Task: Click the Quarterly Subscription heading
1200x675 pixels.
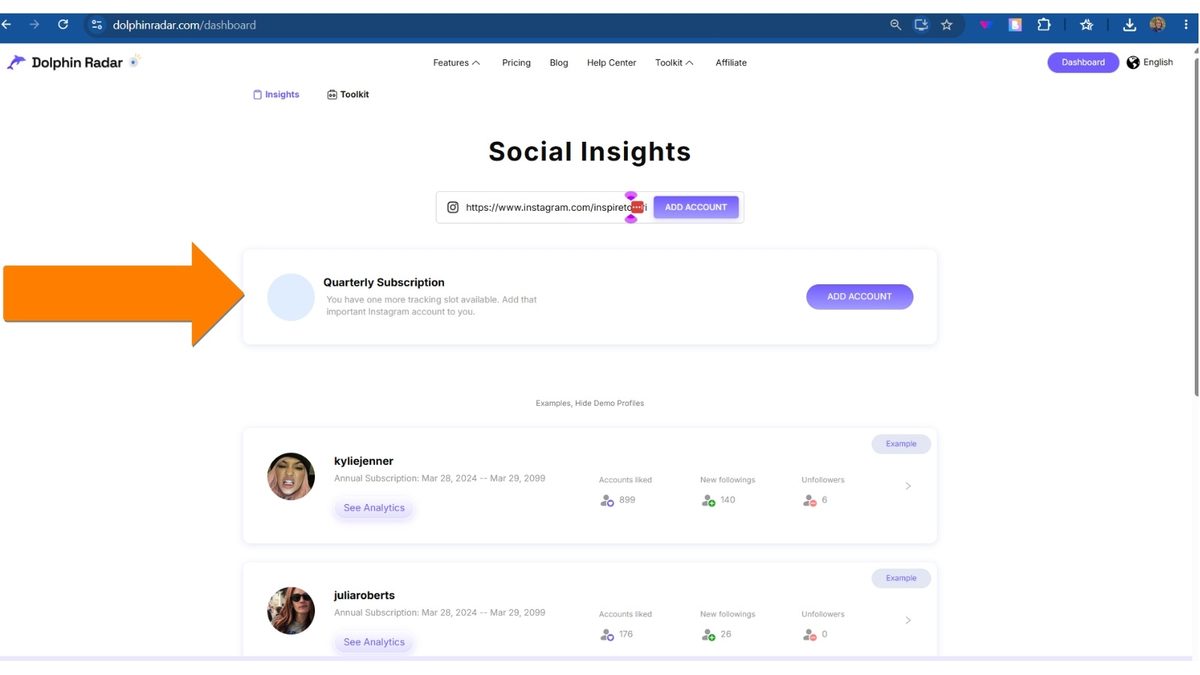Action: click(x=384, y=282)
